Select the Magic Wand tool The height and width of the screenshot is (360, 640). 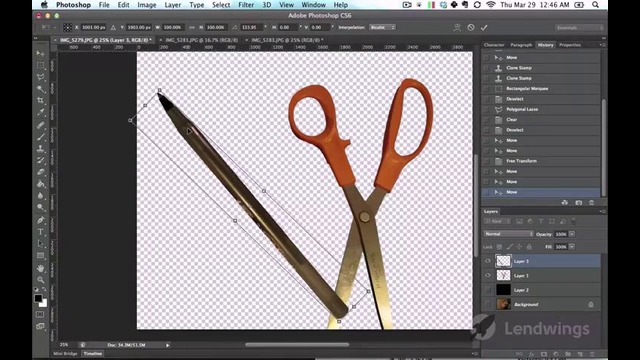click(x=40, y=89)
